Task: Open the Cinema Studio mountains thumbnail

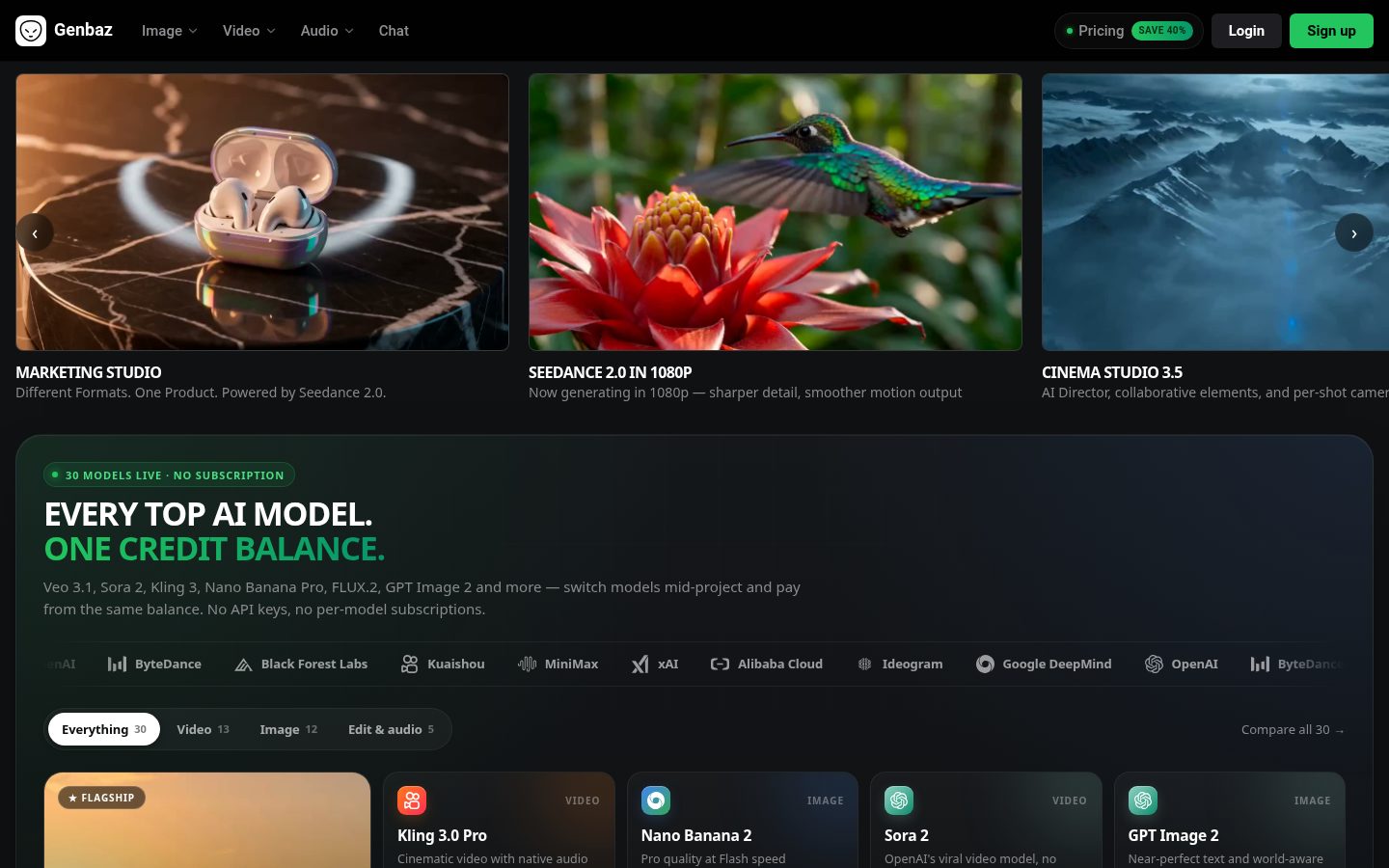Action: [1215, 212]
